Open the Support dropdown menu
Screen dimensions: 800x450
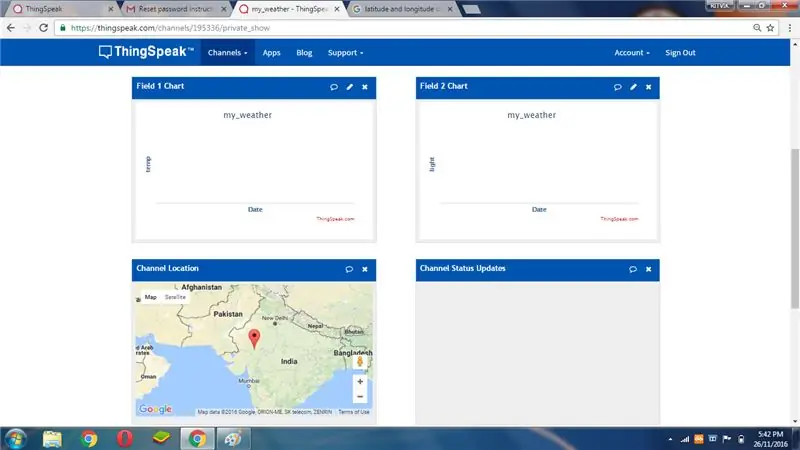point(345,53)
